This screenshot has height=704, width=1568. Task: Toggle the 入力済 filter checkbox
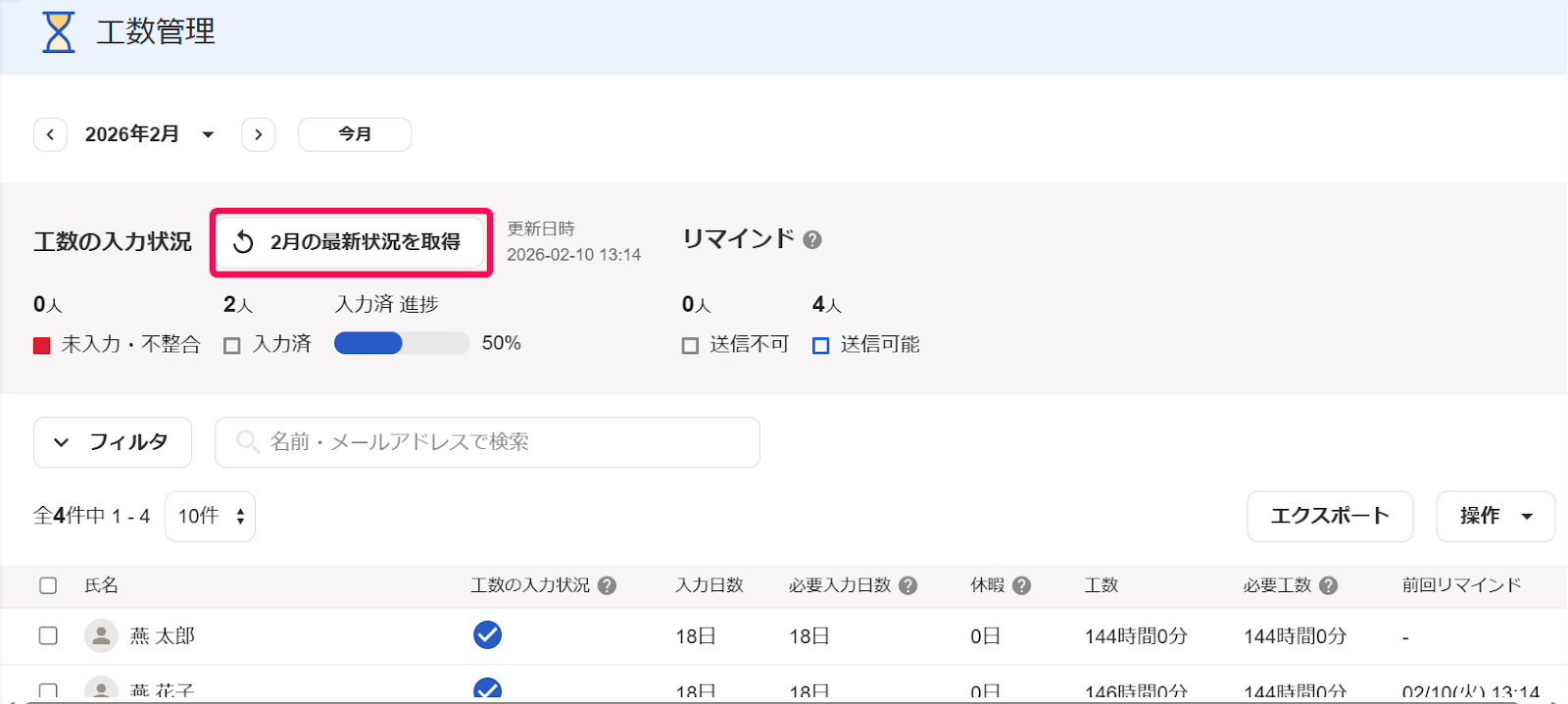(232, 345)
